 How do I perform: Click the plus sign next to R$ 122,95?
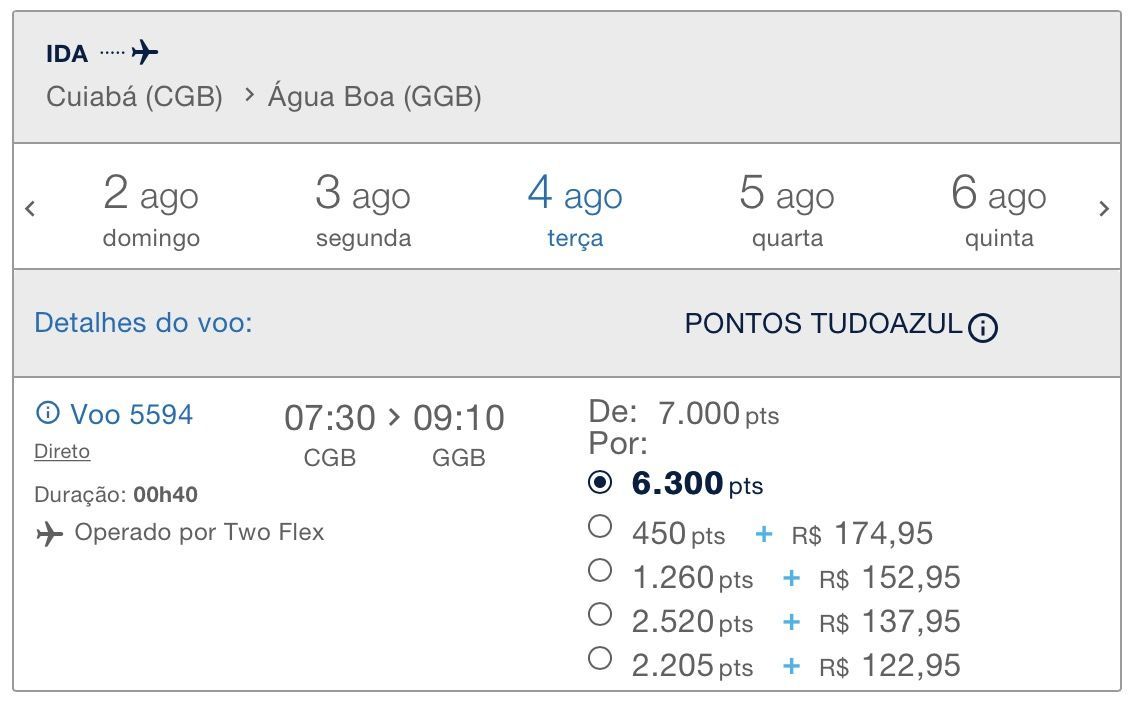pos(791,666)
